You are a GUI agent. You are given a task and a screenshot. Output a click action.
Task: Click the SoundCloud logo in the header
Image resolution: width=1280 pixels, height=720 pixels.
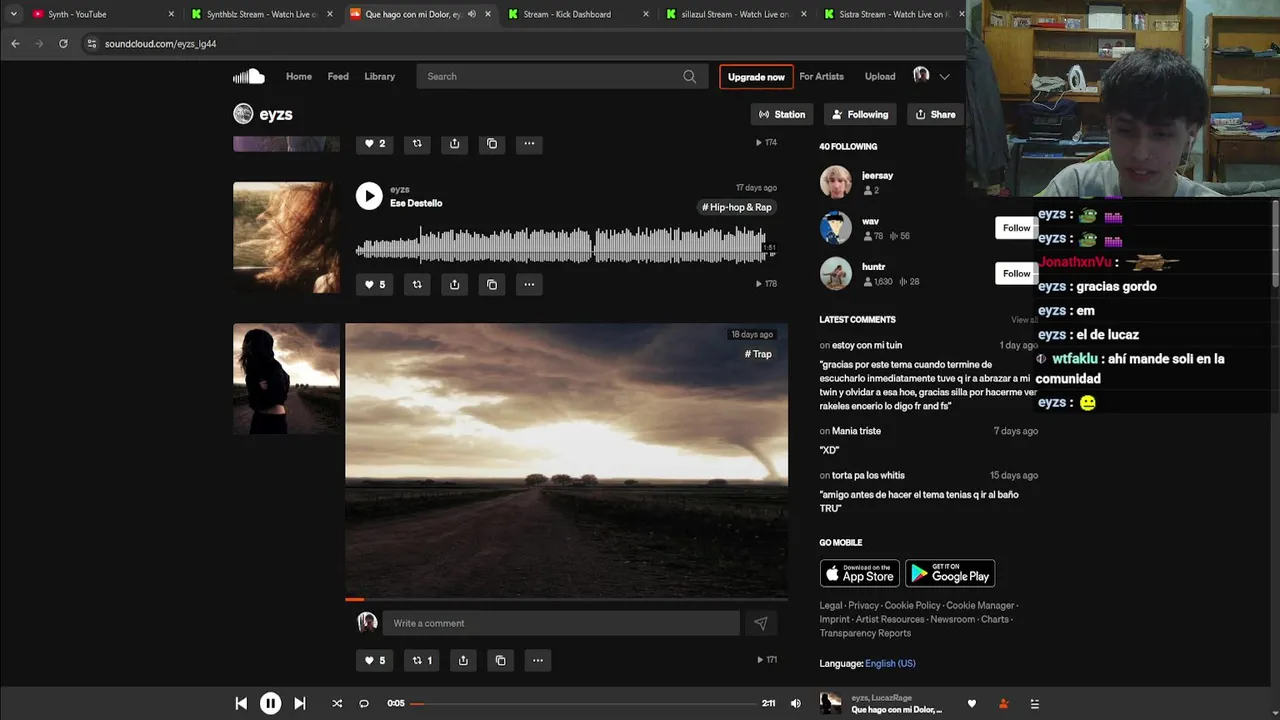pos(249,77)
